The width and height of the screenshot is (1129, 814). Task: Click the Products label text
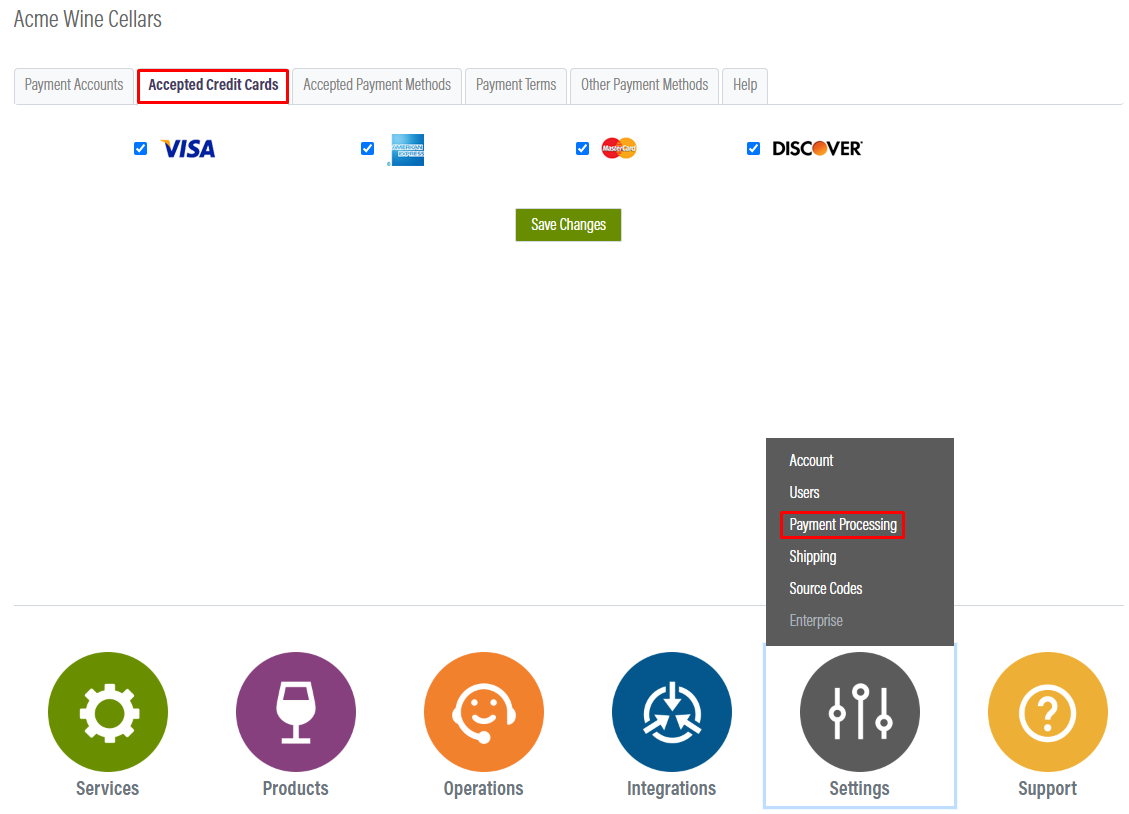(x=296, y=789)
